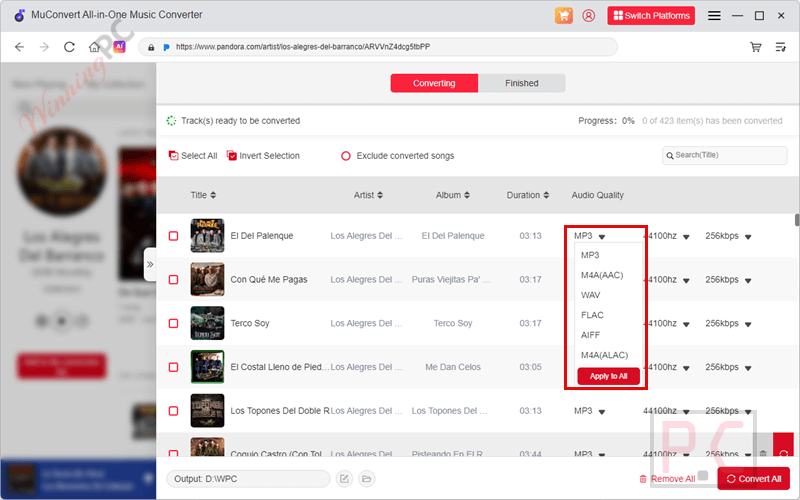The width and height of the screenshot is (800, 500).
Task: Click the "Los Alegres Del ..." artist of Terco Soy
Action: [x=366, y=323]
